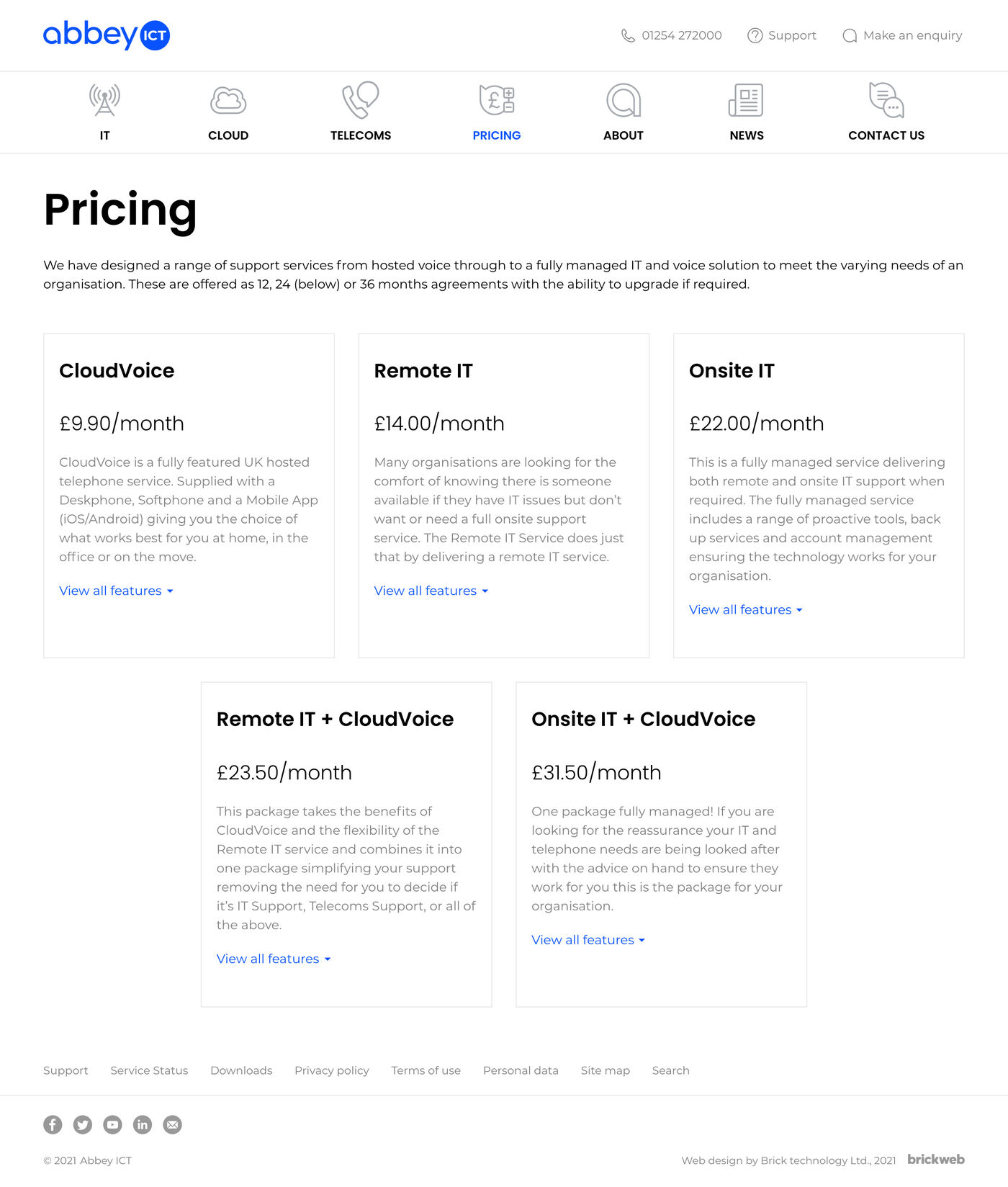Open the YouTube social icon in footer

click(112, 1124)
